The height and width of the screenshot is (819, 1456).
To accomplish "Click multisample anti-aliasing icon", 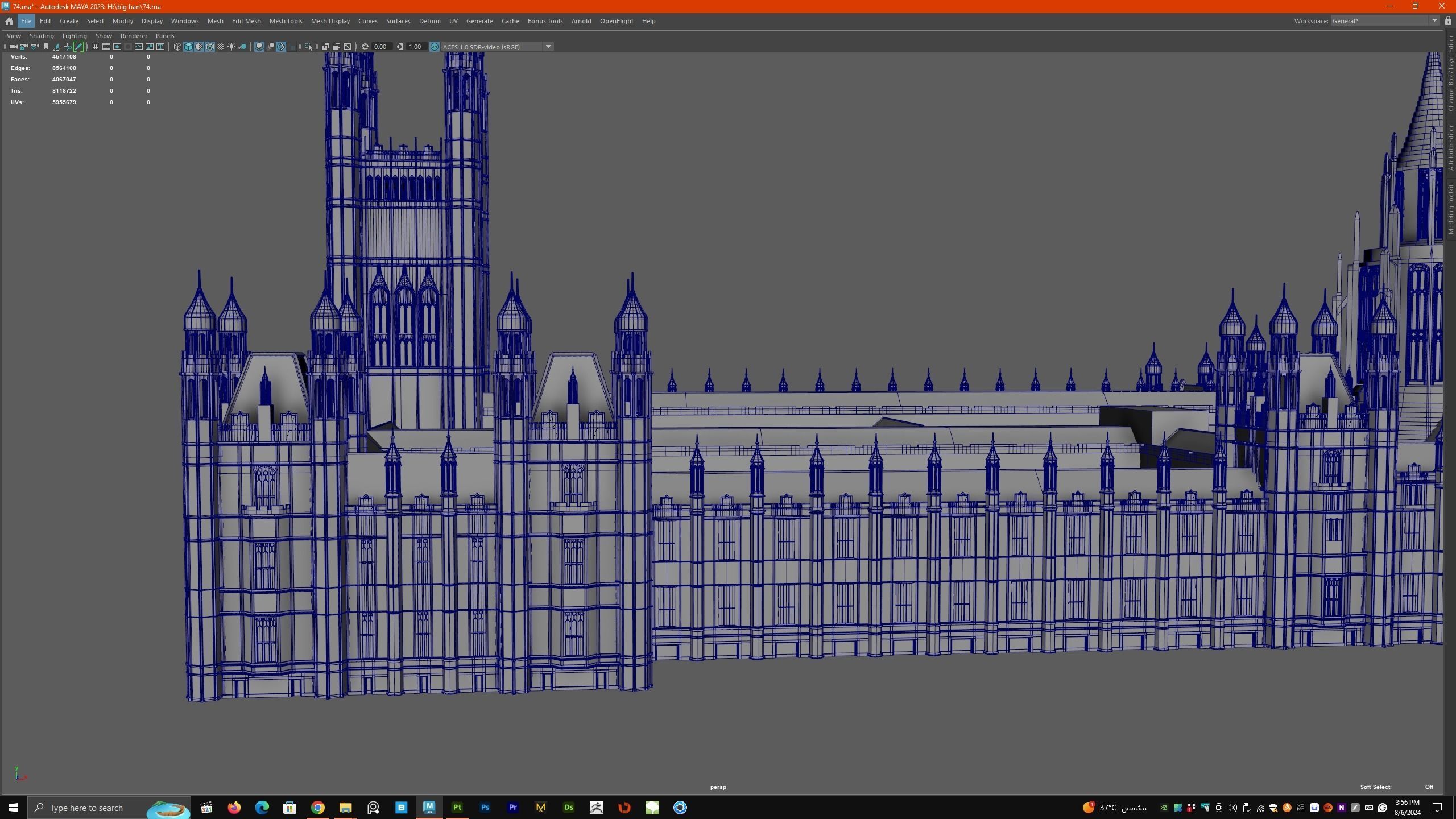I will 281,47.
